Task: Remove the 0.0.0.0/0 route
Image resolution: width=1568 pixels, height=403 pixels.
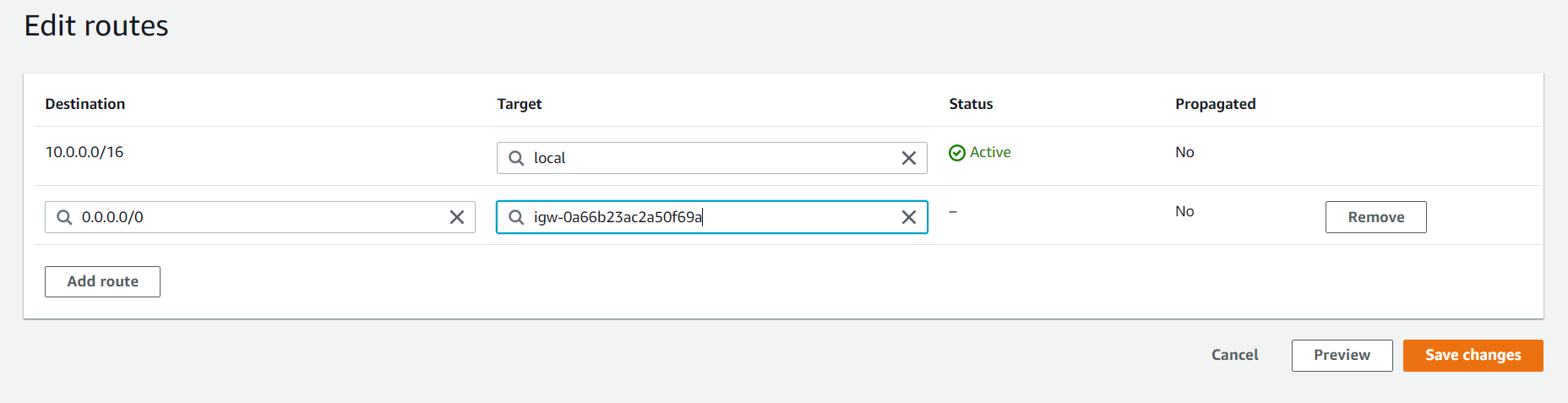Action: pyautogui.click(x=1376, y=217)
